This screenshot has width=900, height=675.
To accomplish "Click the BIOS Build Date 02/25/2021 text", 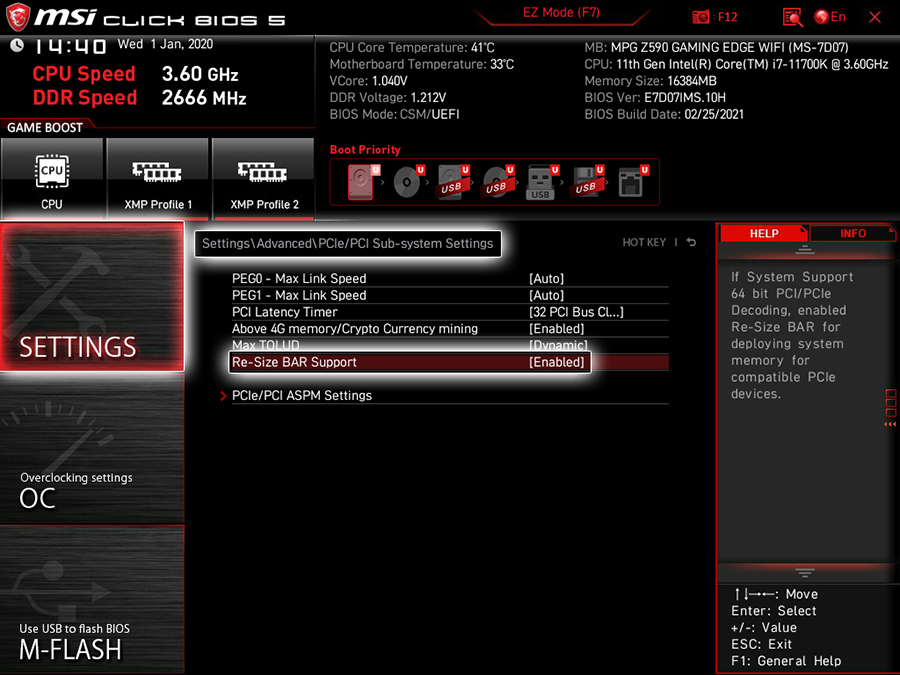I will (x=664, y=114).
